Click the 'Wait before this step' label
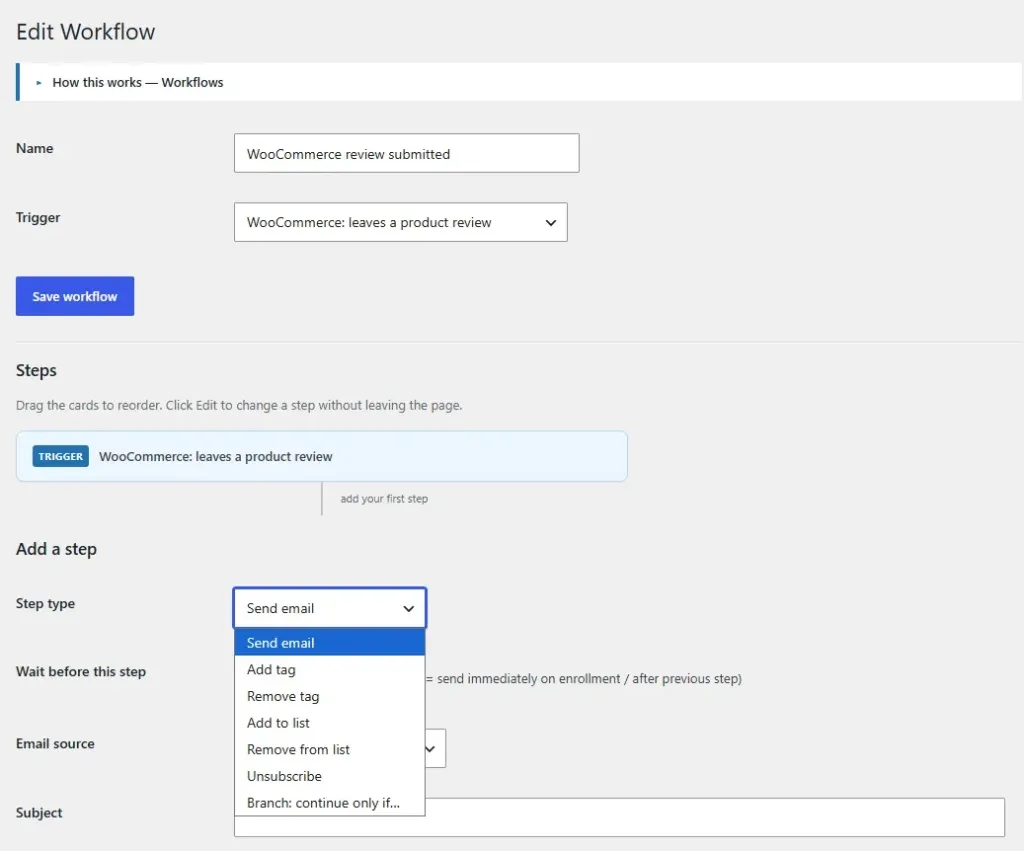The image size is (1024, 851). click(81, 671)
